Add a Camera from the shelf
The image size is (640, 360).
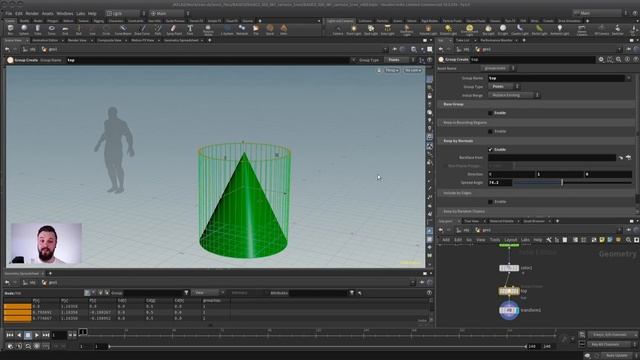[x=338, y=29]
